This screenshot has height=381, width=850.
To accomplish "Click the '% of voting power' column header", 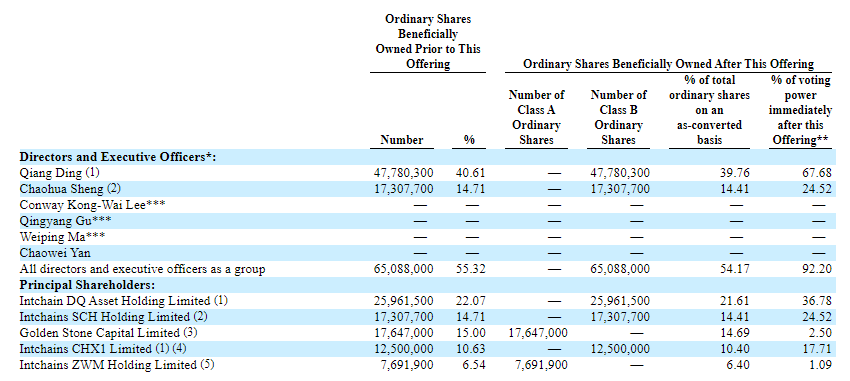I will click(x=800, y=110).
